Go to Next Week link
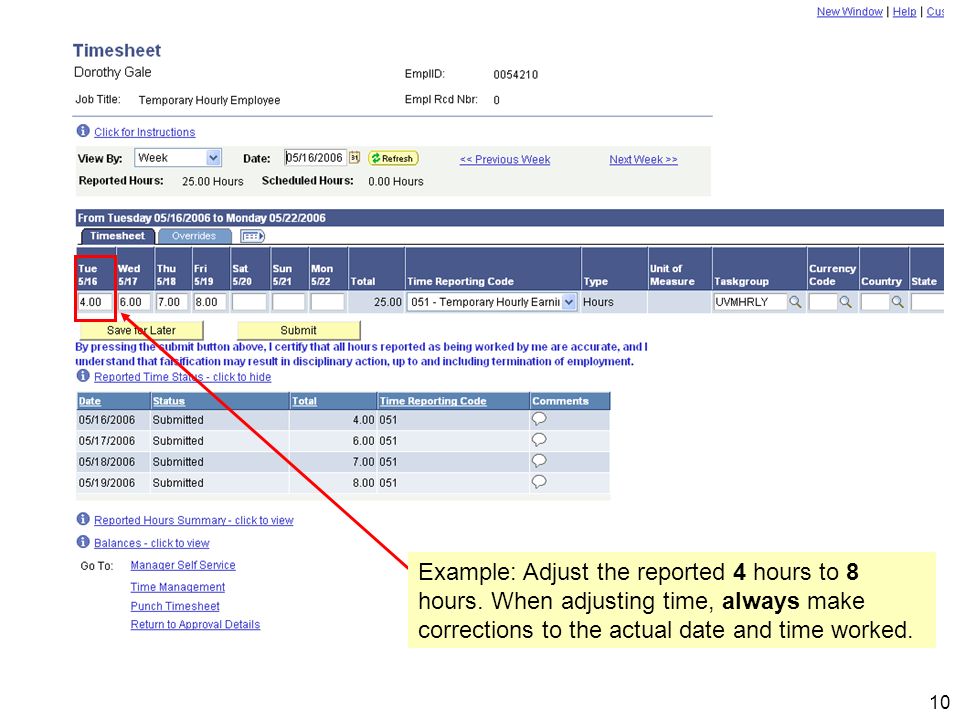Image resolution: width=960 pixels, height=720 pixels. pyautogui.click(x=643, y=160)
